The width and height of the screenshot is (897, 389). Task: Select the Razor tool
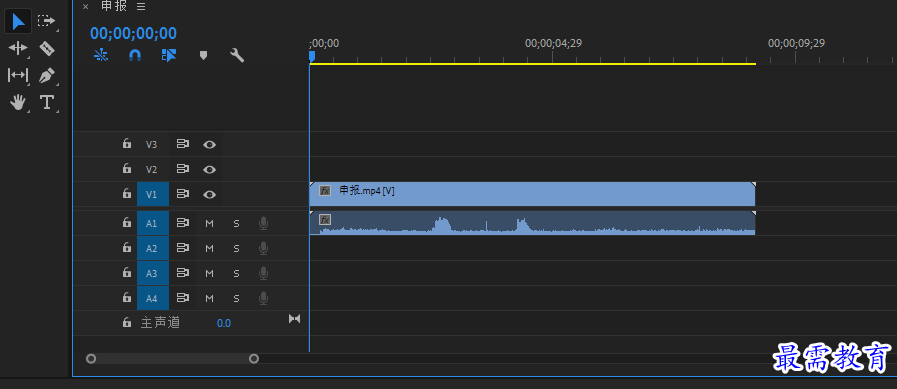(x=46, y=48)
